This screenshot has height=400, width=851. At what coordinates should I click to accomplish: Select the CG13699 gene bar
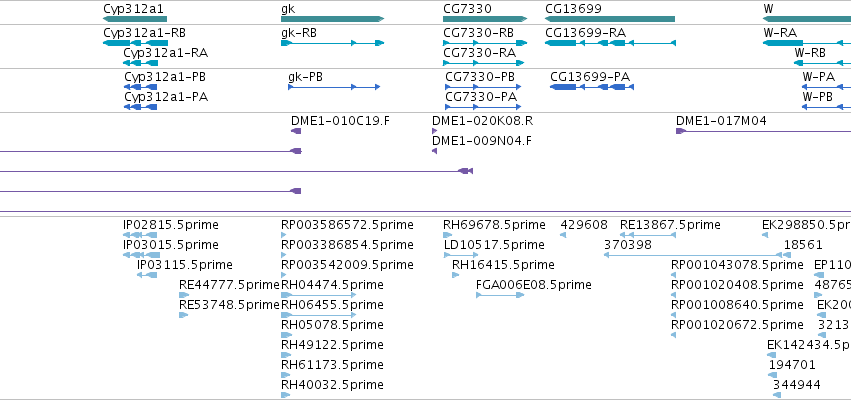(609, 19)
